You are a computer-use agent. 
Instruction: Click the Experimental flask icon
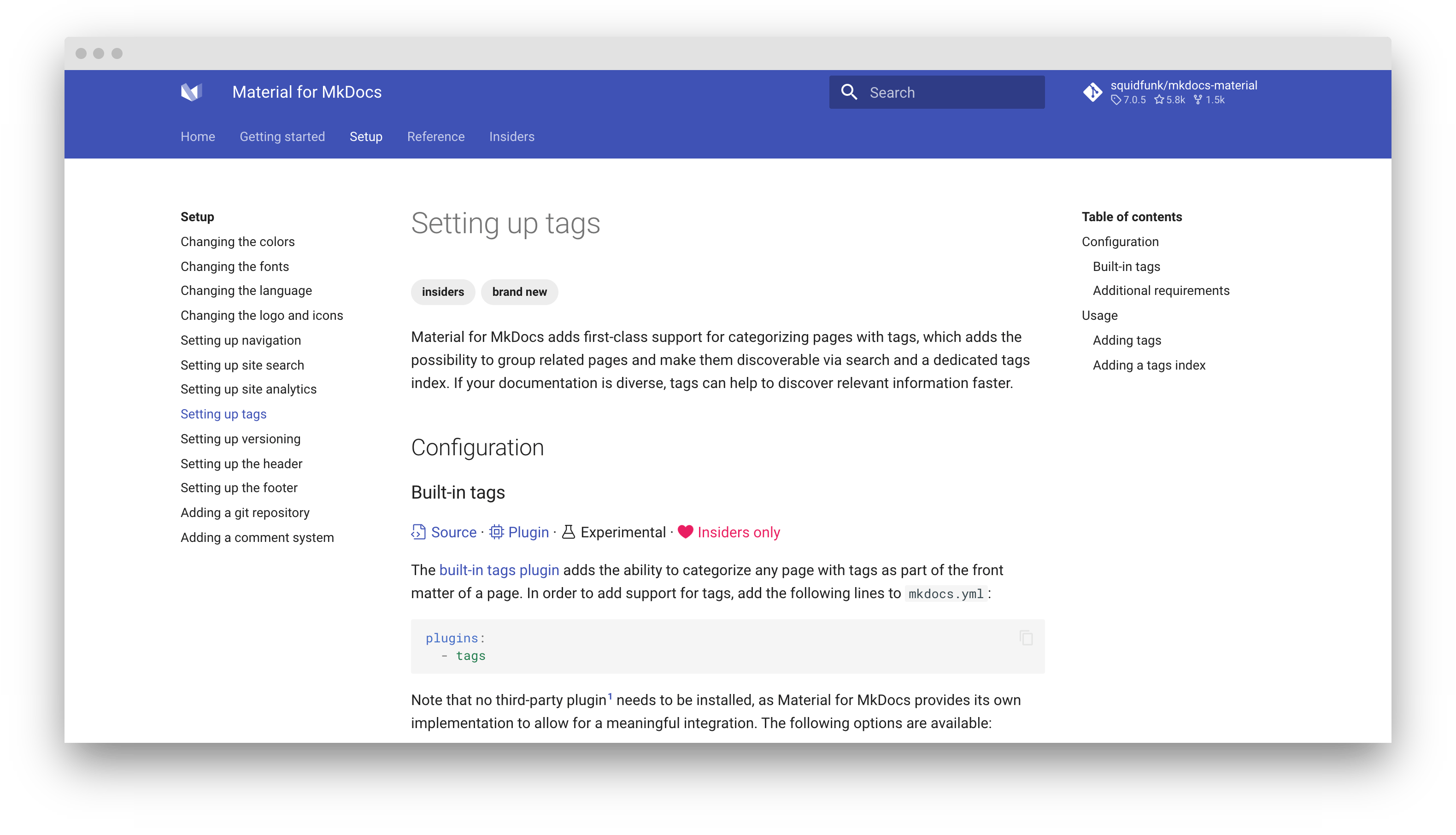click(568, 532)
